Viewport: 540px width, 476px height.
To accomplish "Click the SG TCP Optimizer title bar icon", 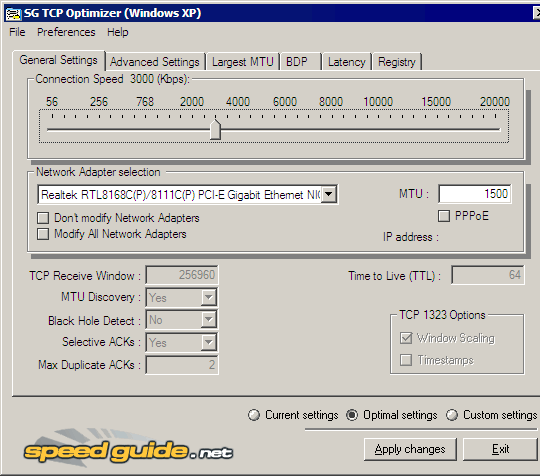I will [13, 13].
